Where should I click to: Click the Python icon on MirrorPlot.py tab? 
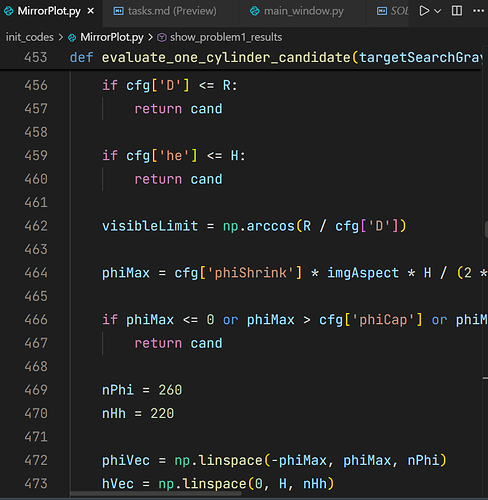(8, 11)
